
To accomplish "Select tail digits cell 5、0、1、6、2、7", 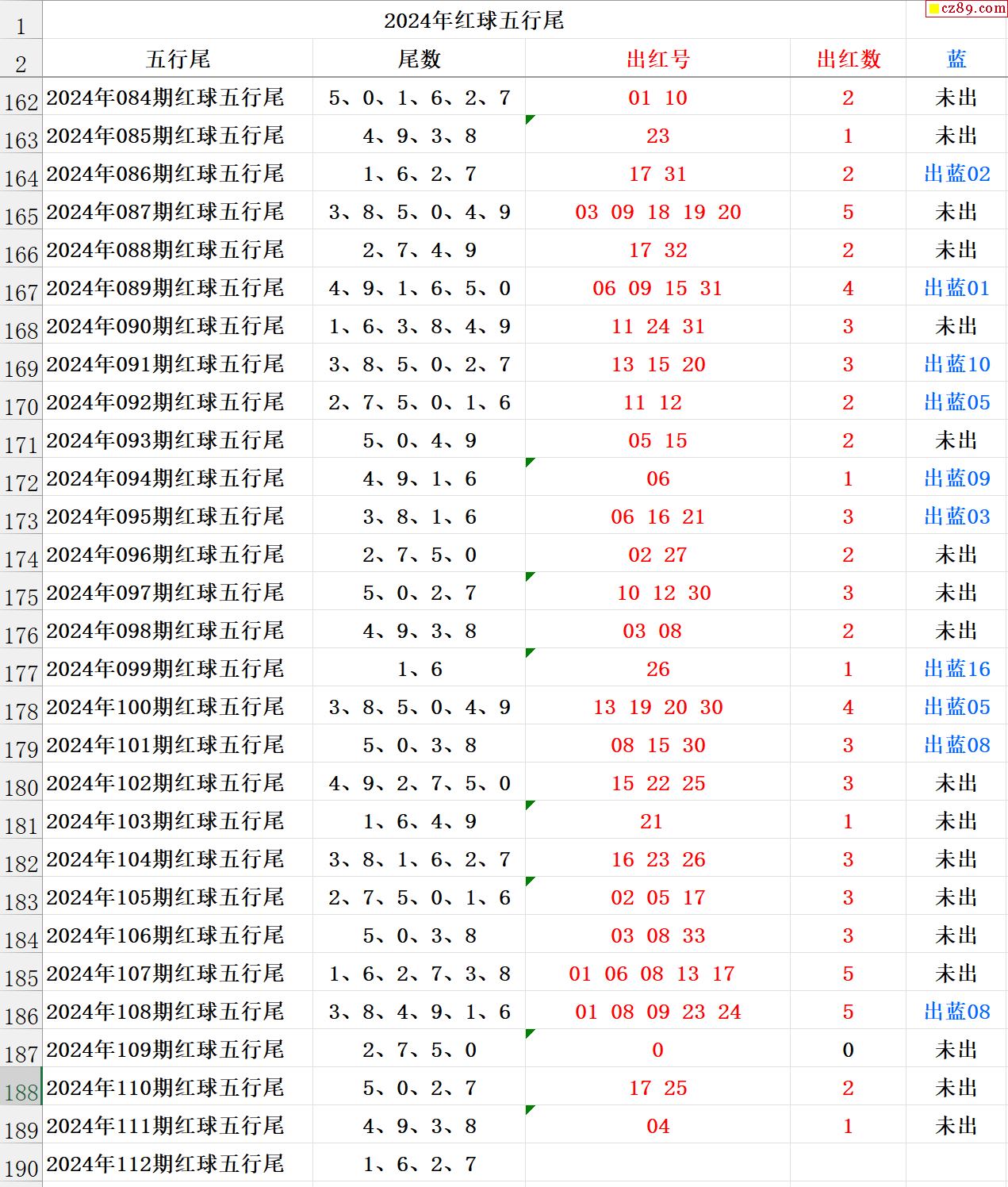I will [419, 97].
